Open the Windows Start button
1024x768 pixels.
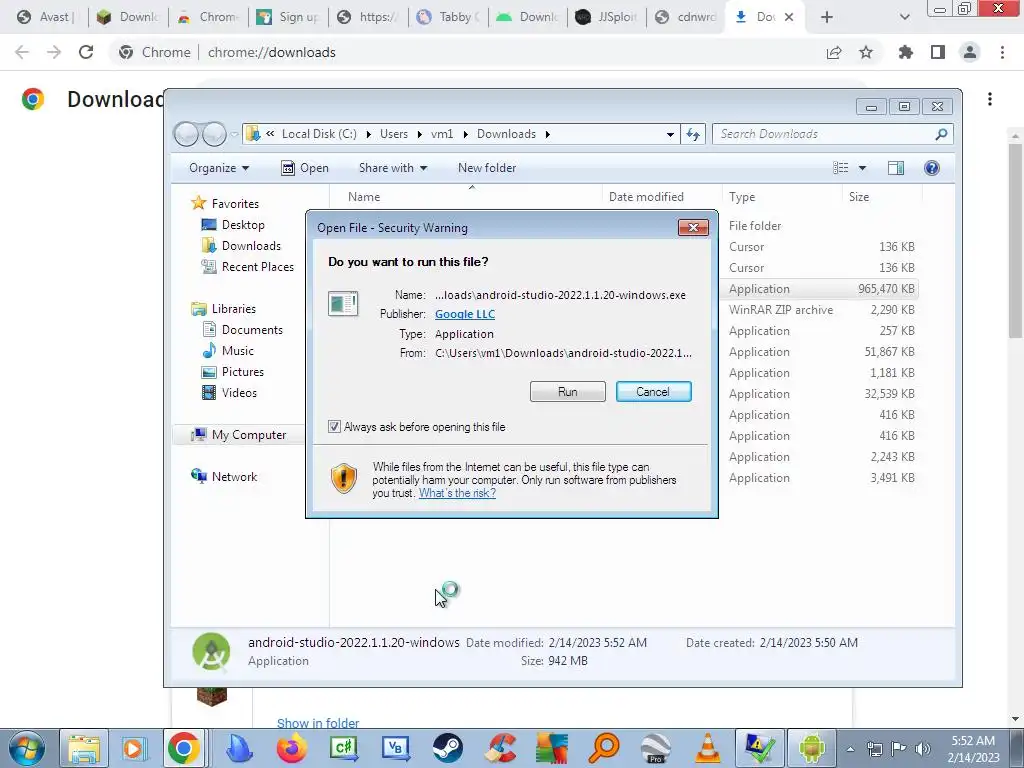(x=27, y=748)
